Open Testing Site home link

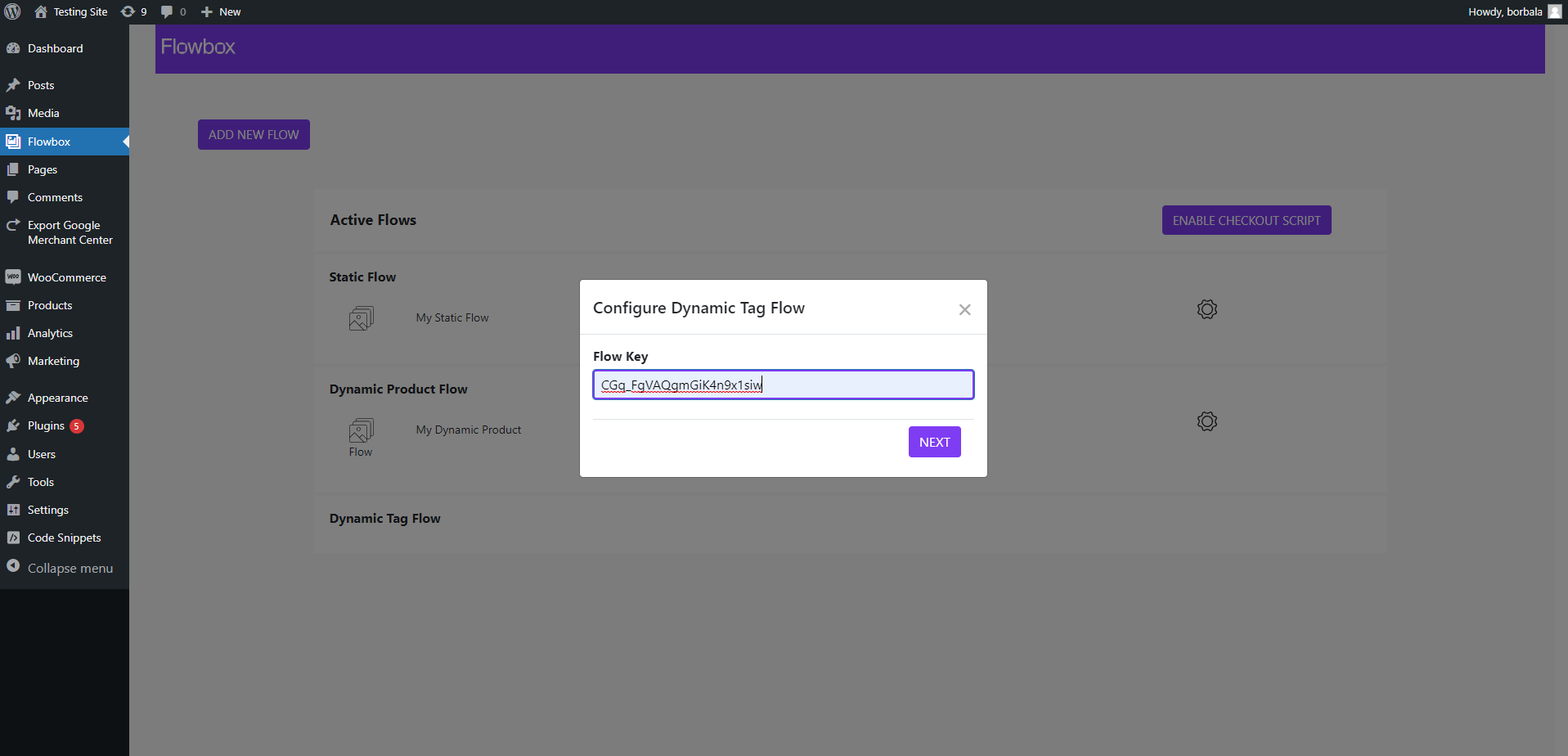[71, 11]
